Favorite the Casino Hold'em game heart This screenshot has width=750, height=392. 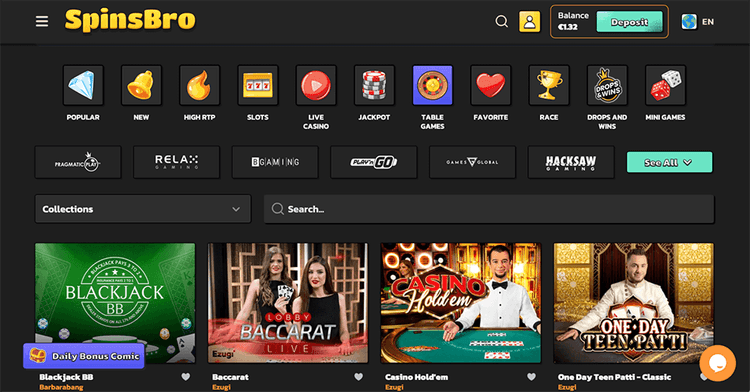[531, 377]
